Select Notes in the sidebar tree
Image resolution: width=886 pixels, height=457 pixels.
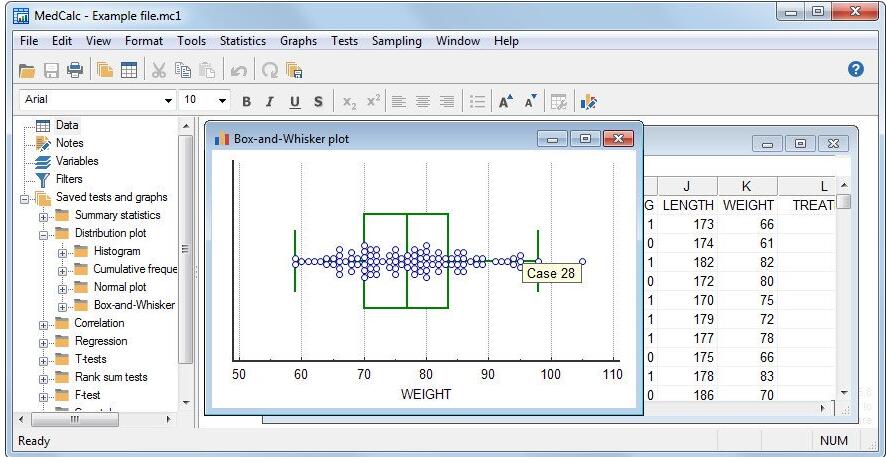[70, 143]
